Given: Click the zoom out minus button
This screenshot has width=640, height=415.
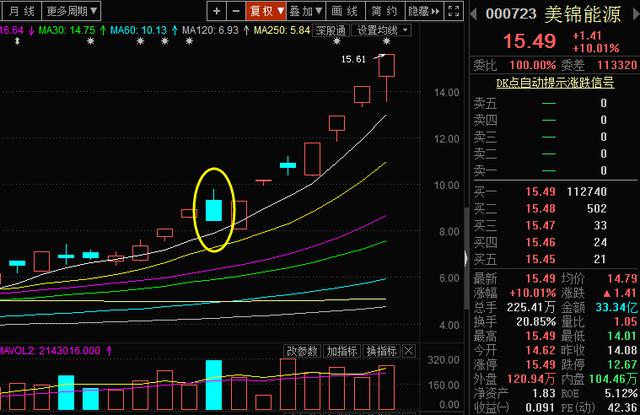Looking at the screenshot, I should pyautogui.click(x=236, y=11).
